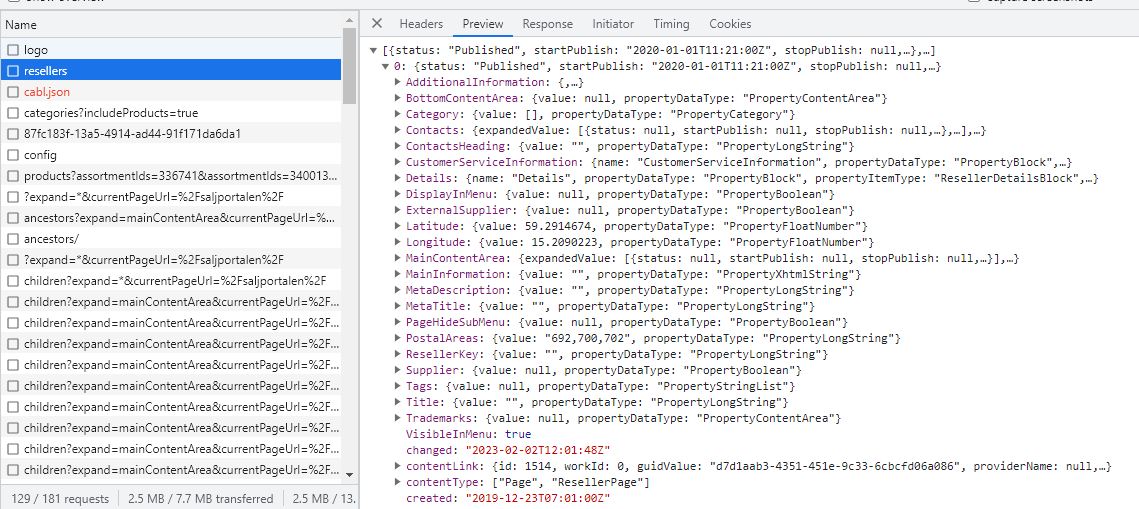Switch to the Headers tab
This screenshot has height=509, width=1139.
[x=421, y=24]
